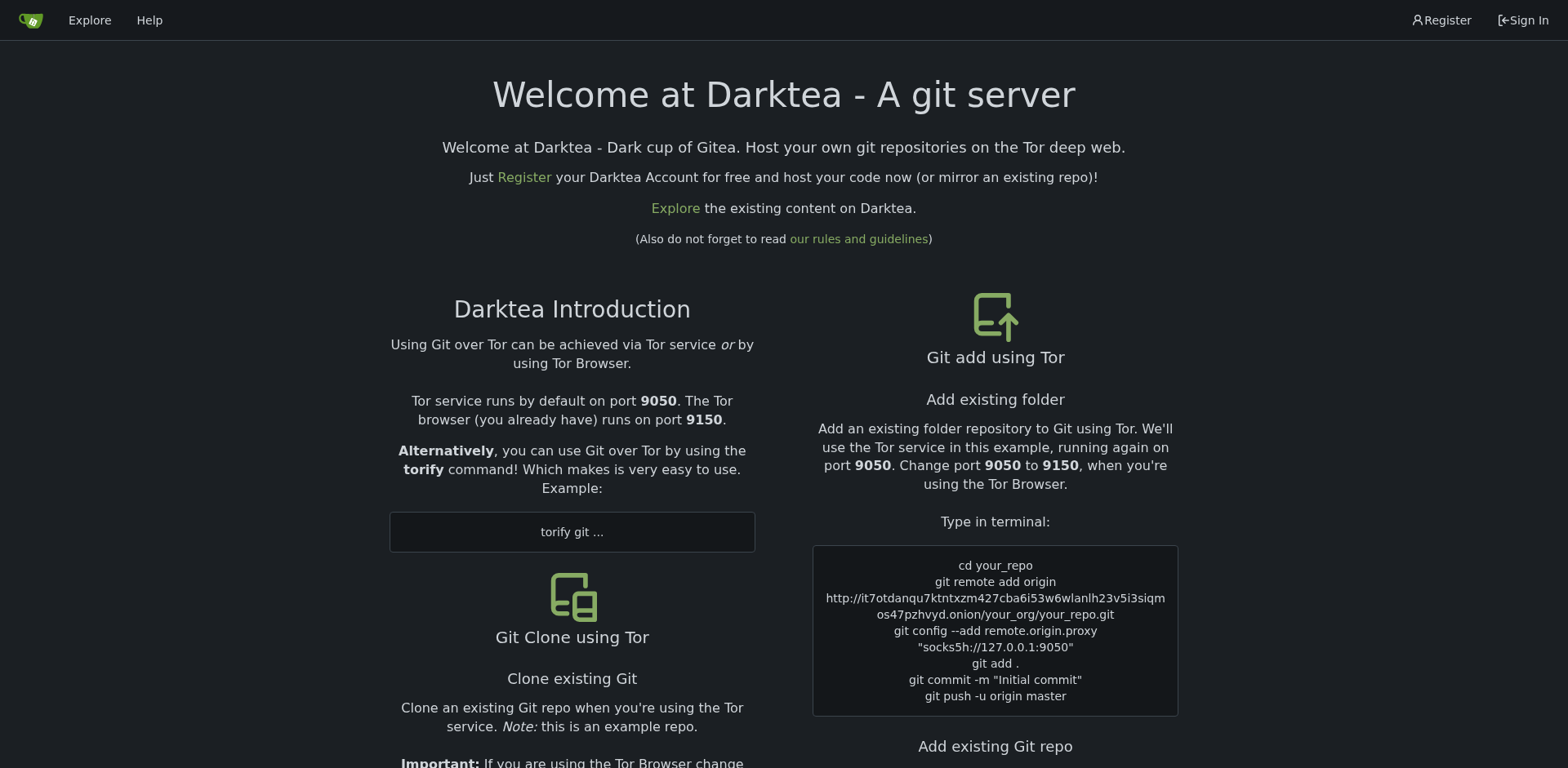Click the Git Clone using Tor heading
Screen dimensions: 1568x768
pyautogui.click(x=572, y=637)
